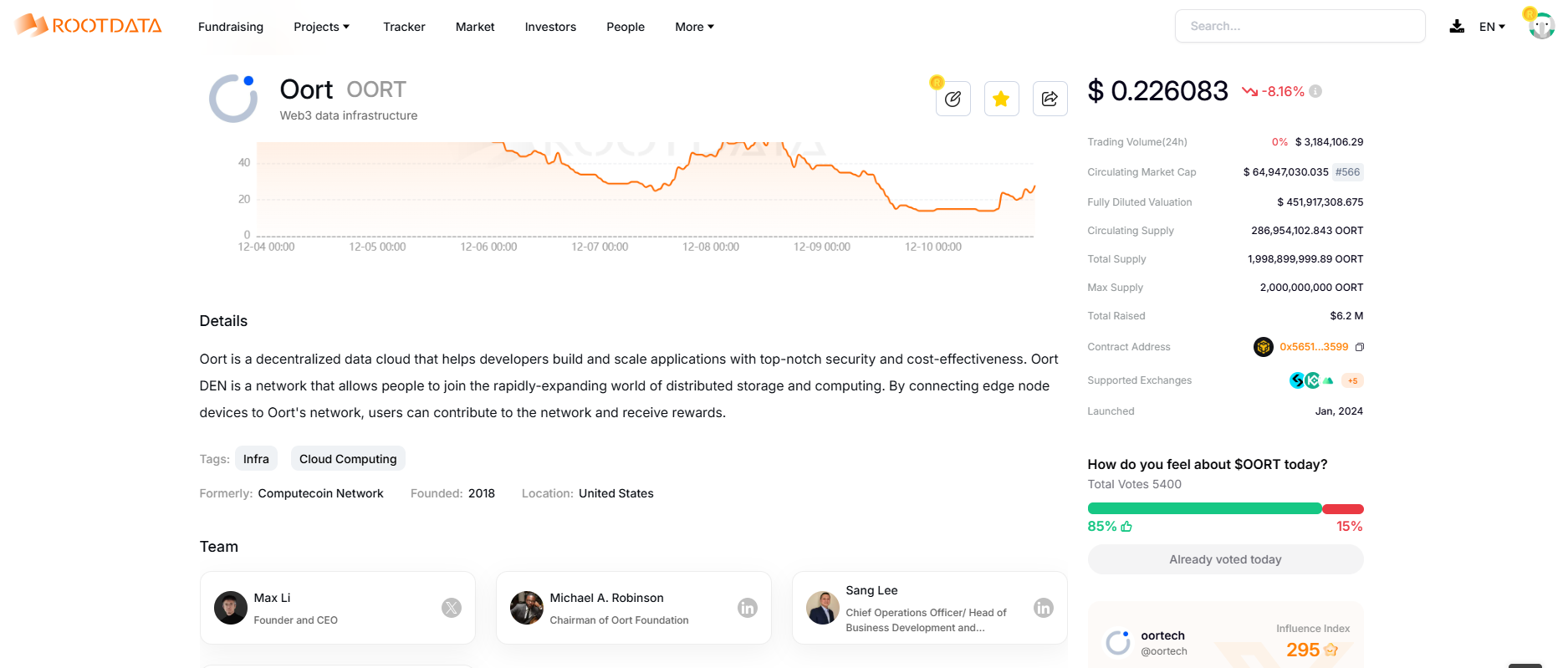Click the edit project info icon

953,99
